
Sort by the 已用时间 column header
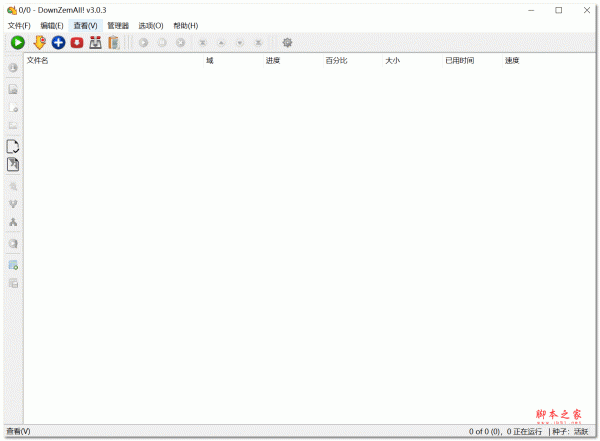pyautogui.click(x=472, y=60)
